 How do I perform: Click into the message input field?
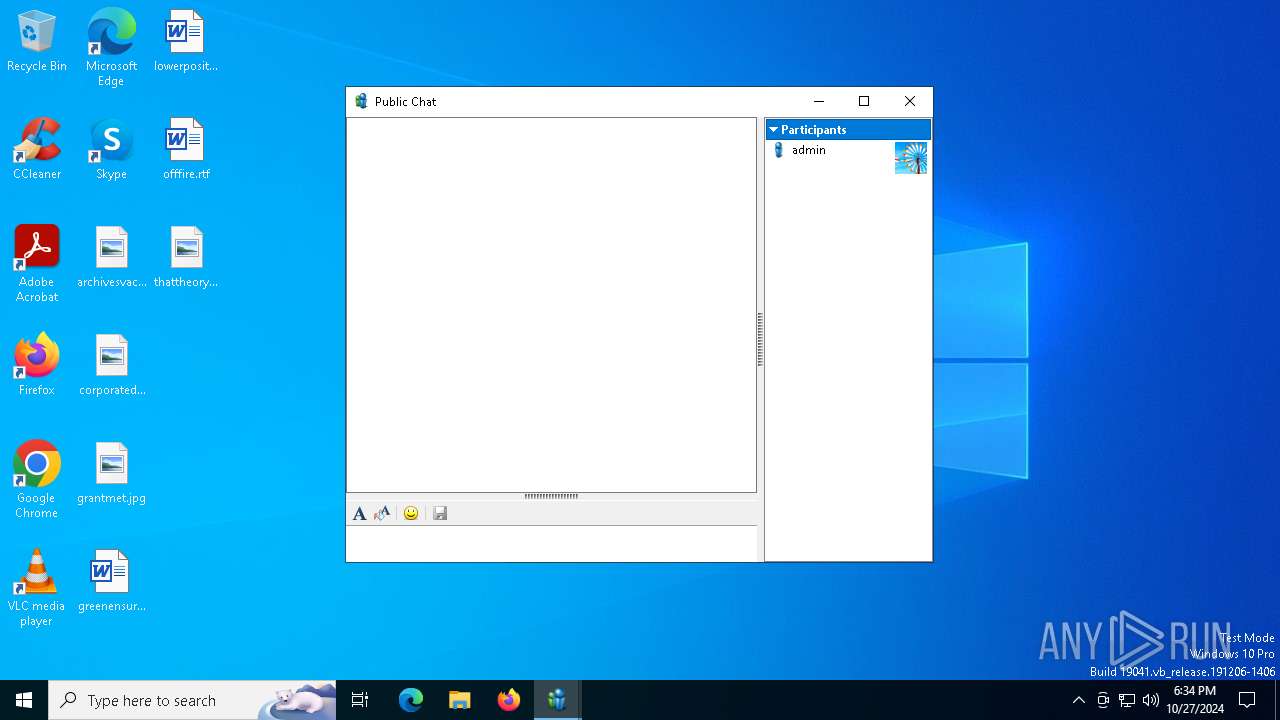click(x=552, y=544)
